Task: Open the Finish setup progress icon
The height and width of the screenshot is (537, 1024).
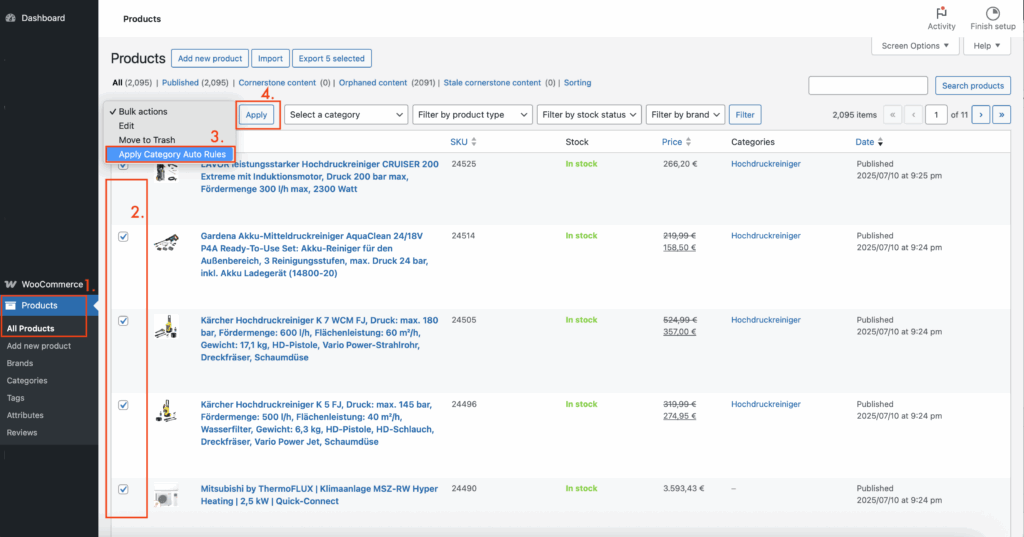Action: (x=993, y=12)
